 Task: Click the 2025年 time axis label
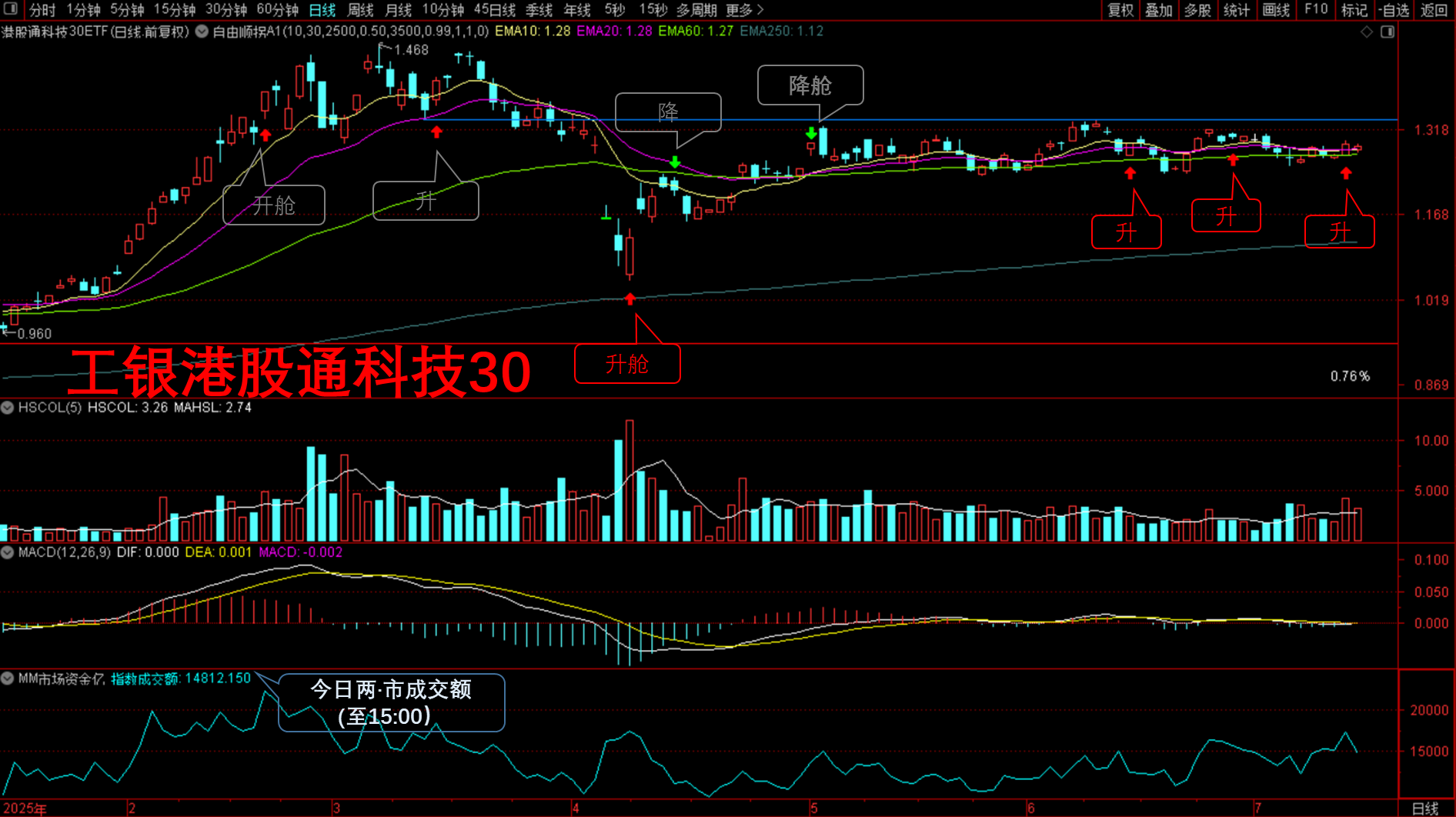[25, 809]
